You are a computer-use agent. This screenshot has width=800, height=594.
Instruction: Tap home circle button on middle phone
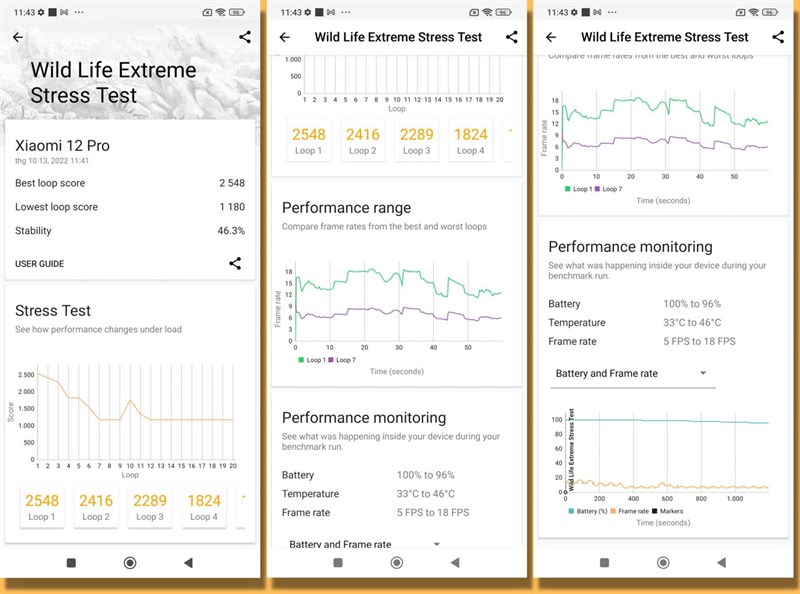396,563
